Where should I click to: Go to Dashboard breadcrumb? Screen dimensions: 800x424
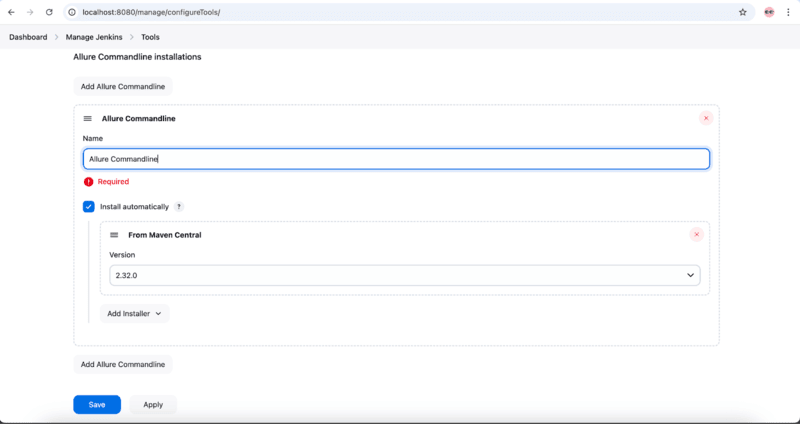point(28,37)
